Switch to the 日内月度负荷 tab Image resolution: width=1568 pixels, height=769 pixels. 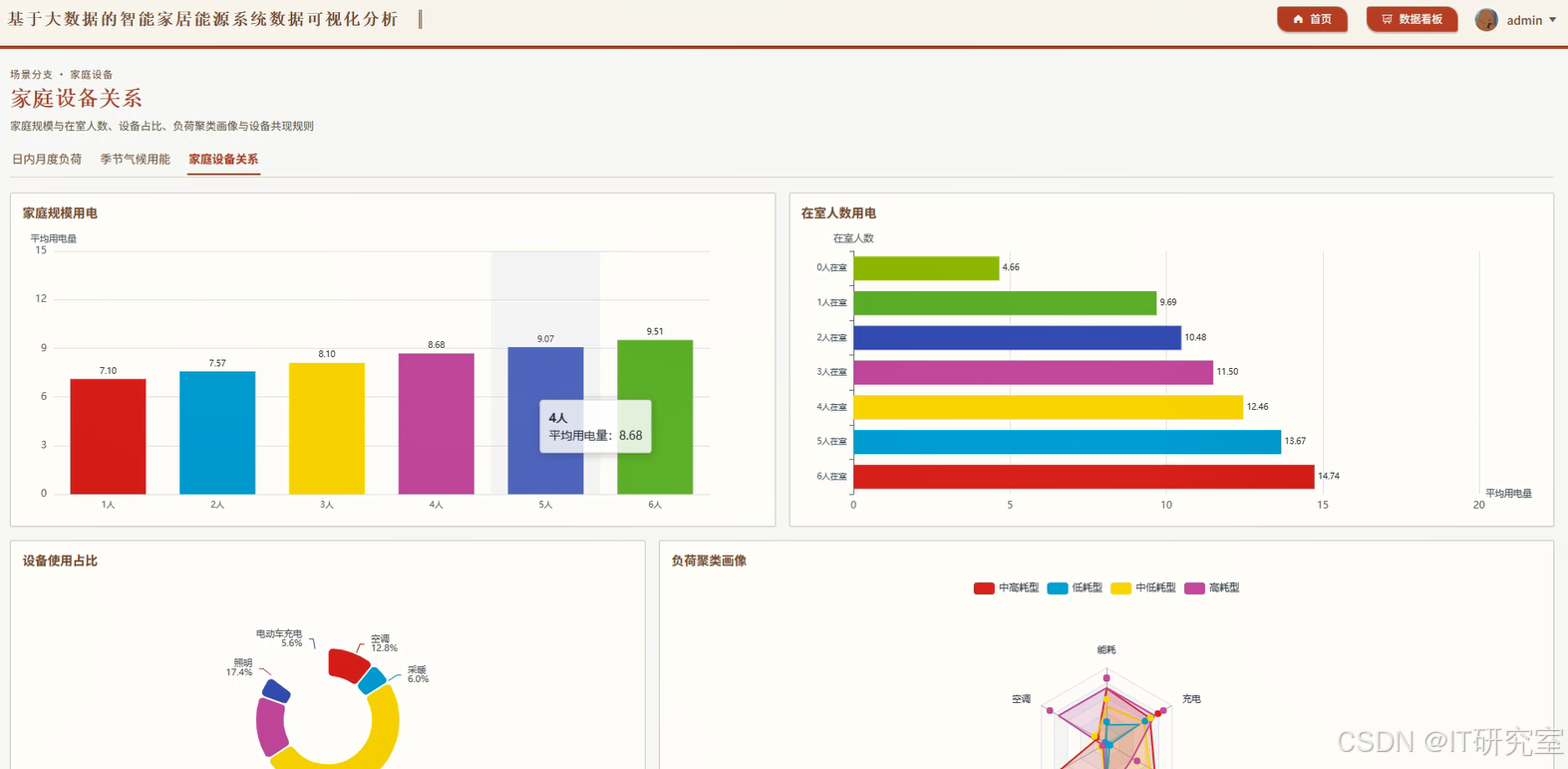coord(47,160)
